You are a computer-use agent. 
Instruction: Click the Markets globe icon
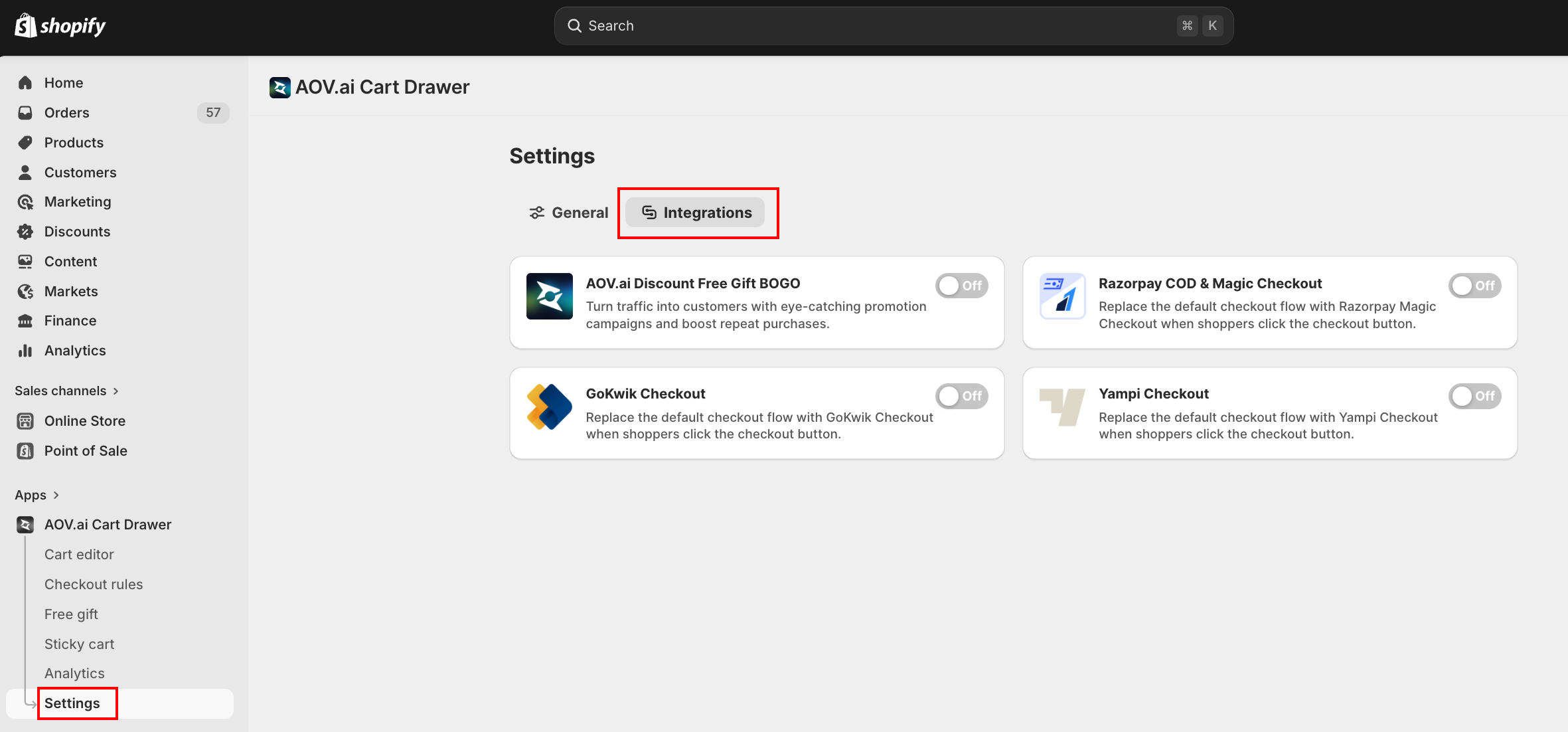point(25,292)
